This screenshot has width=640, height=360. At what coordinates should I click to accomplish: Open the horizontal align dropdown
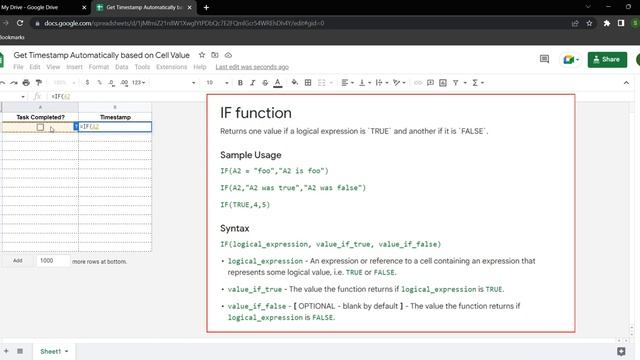pos(347,83)
